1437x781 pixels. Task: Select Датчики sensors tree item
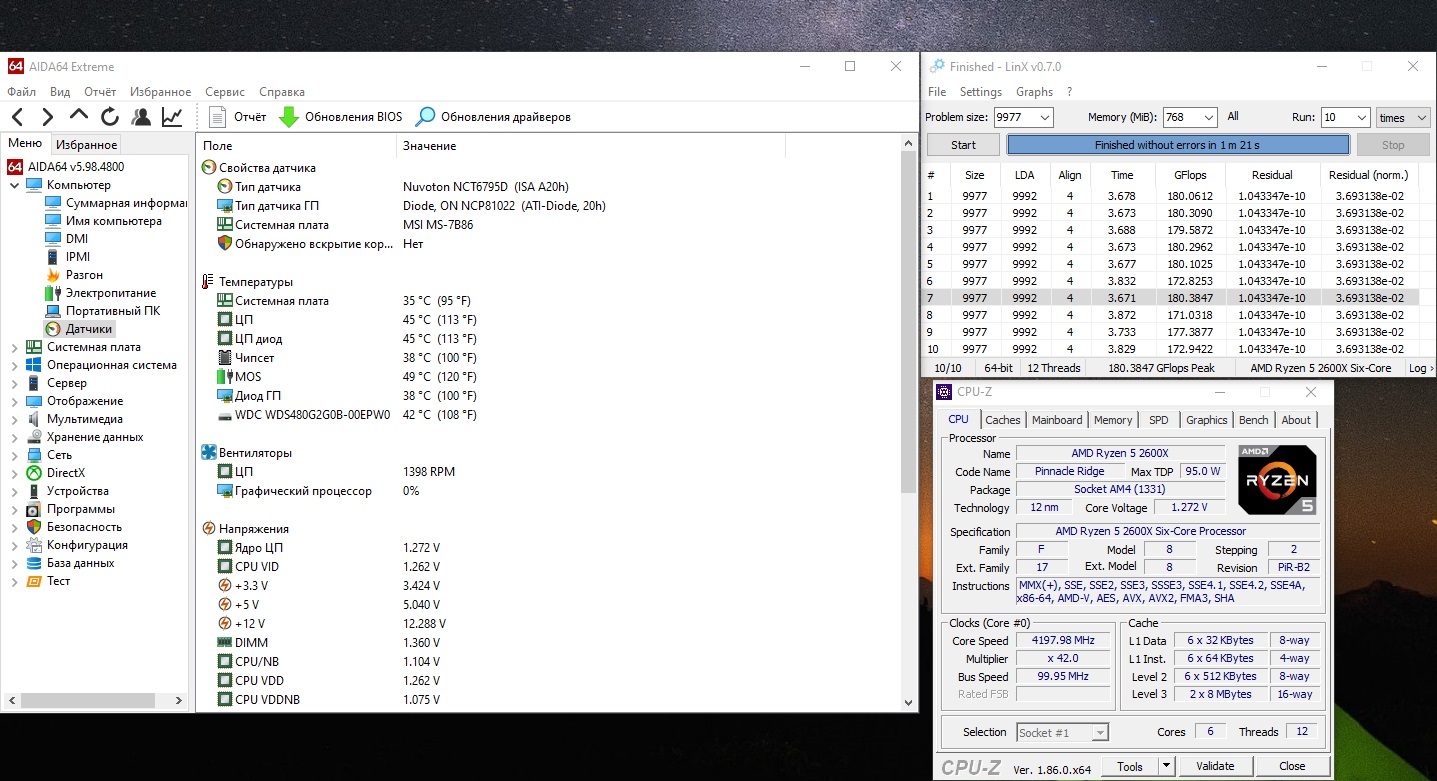(x=80, y=329)
